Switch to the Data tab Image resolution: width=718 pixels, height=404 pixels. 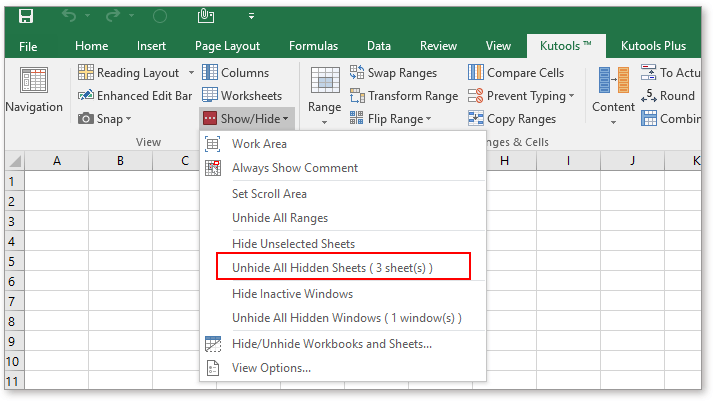[x=379, y=46]
